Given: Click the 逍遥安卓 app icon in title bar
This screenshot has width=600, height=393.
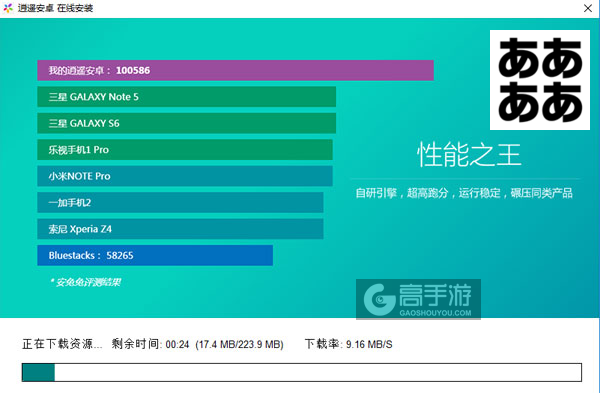Looking at the screenshot, I should [8, 8].
